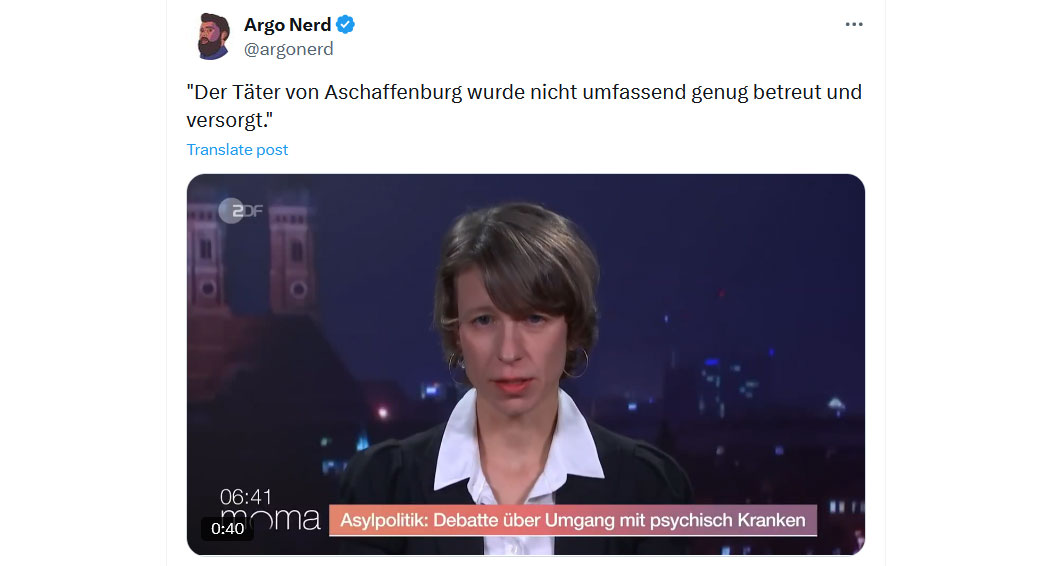The height and width of the screenshot is (566, 1050).
Task: Click the moma show logo in video
Action: (x=271, y=518)
